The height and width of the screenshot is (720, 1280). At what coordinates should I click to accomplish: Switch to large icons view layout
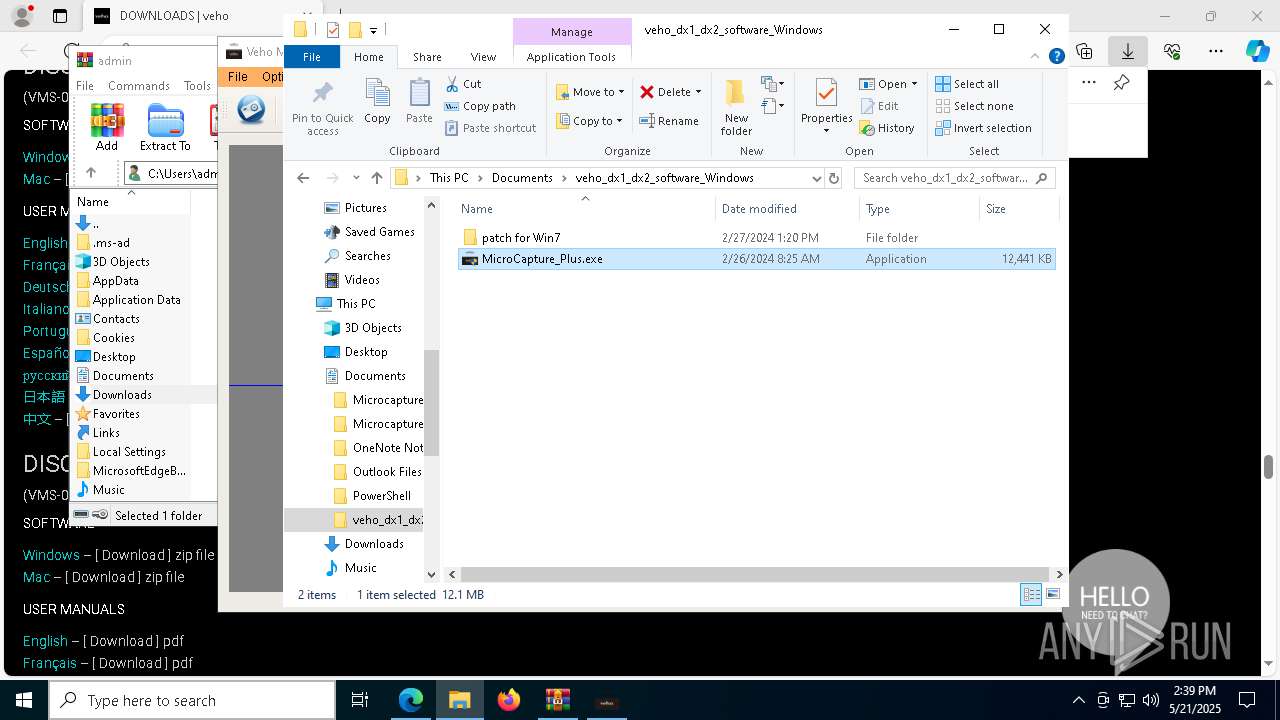click(1052, 595)
